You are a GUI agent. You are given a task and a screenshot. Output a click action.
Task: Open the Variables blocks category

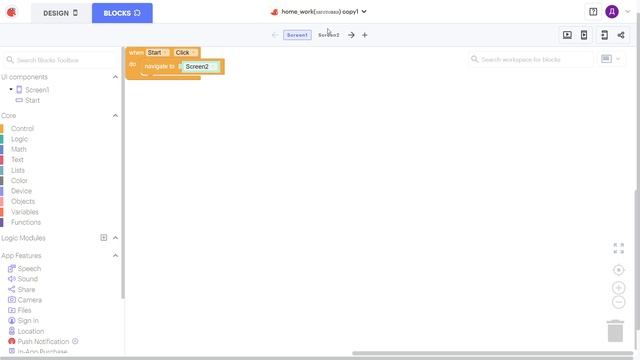point(24,212)
